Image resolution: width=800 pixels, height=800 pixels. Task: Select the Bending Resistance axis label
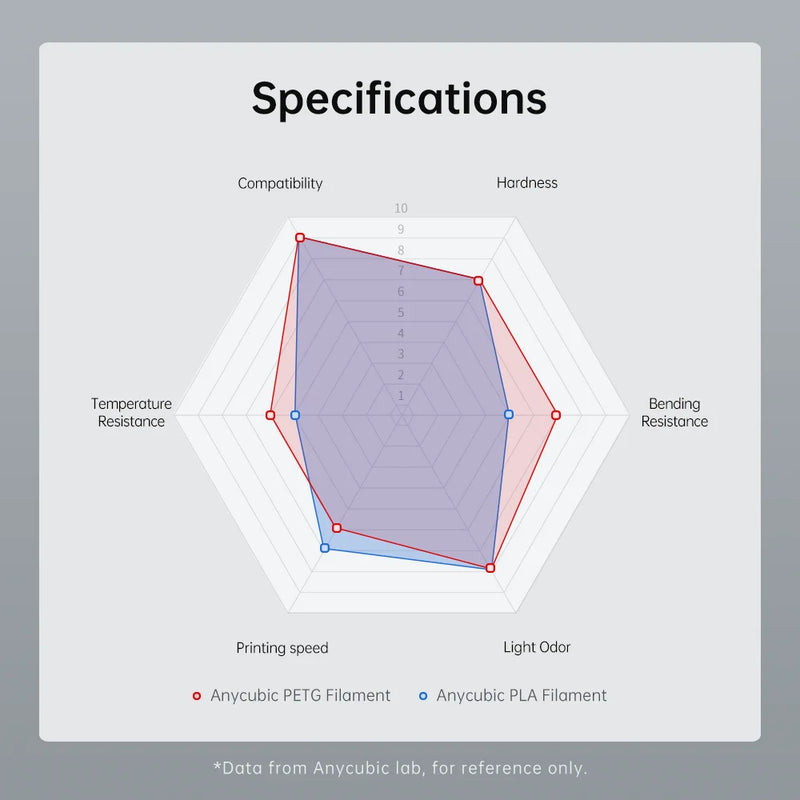click(x=674, y=413)
